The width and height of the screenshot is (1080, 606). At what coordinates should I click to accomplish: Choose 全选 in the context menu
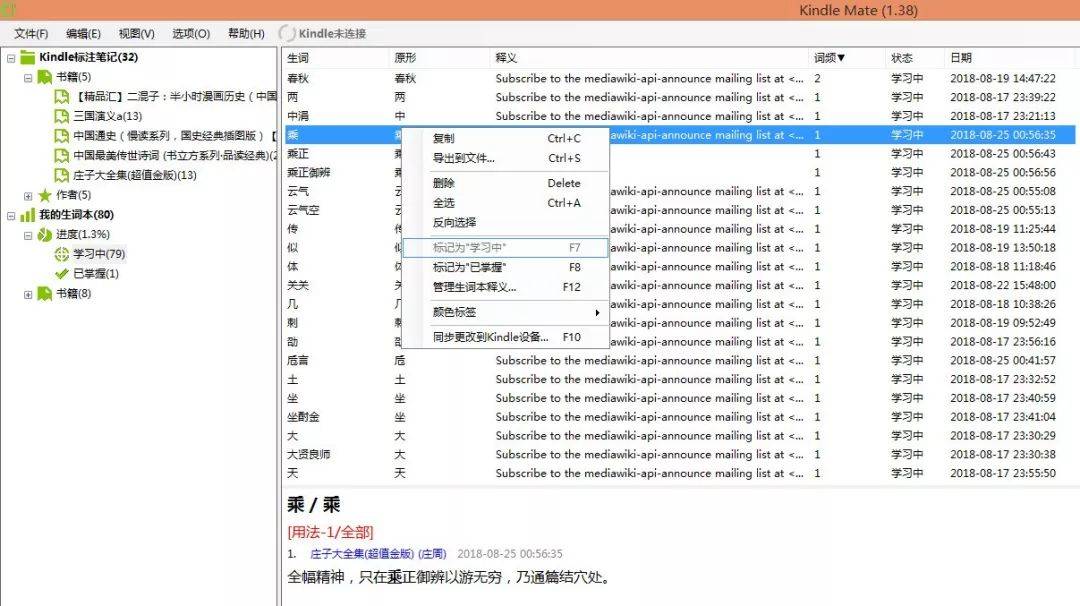point(506,203)
